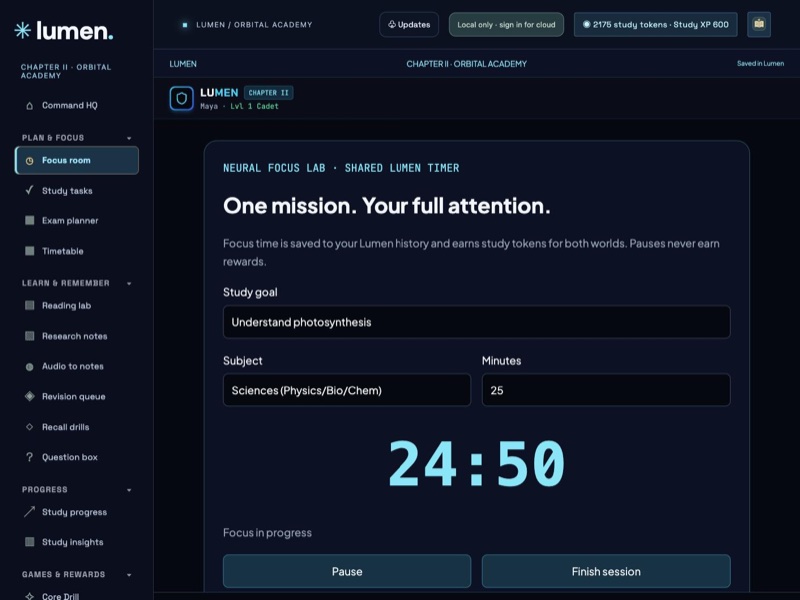This screenshot has height=600, width=800.
Task: Open the Exam planner page
Action: tap(77, 220)
